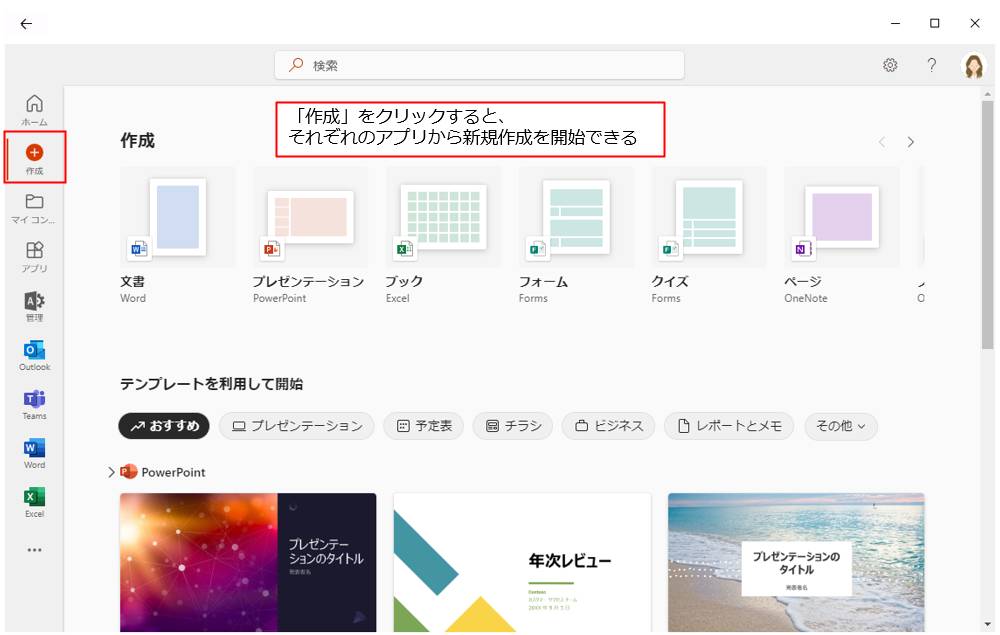Select the おすすめ recommended filter

coord(164,426)
